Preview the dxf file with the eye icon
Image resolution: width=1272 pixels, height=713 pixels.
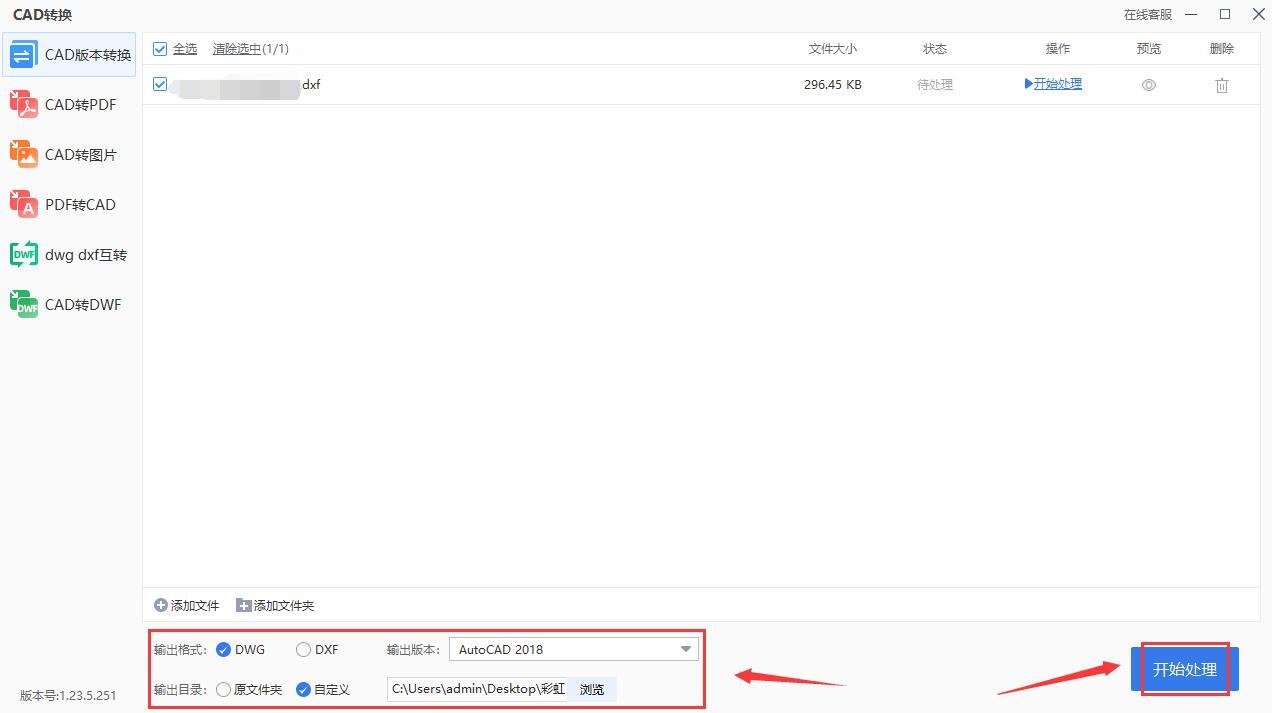[x=1149, y=86]
